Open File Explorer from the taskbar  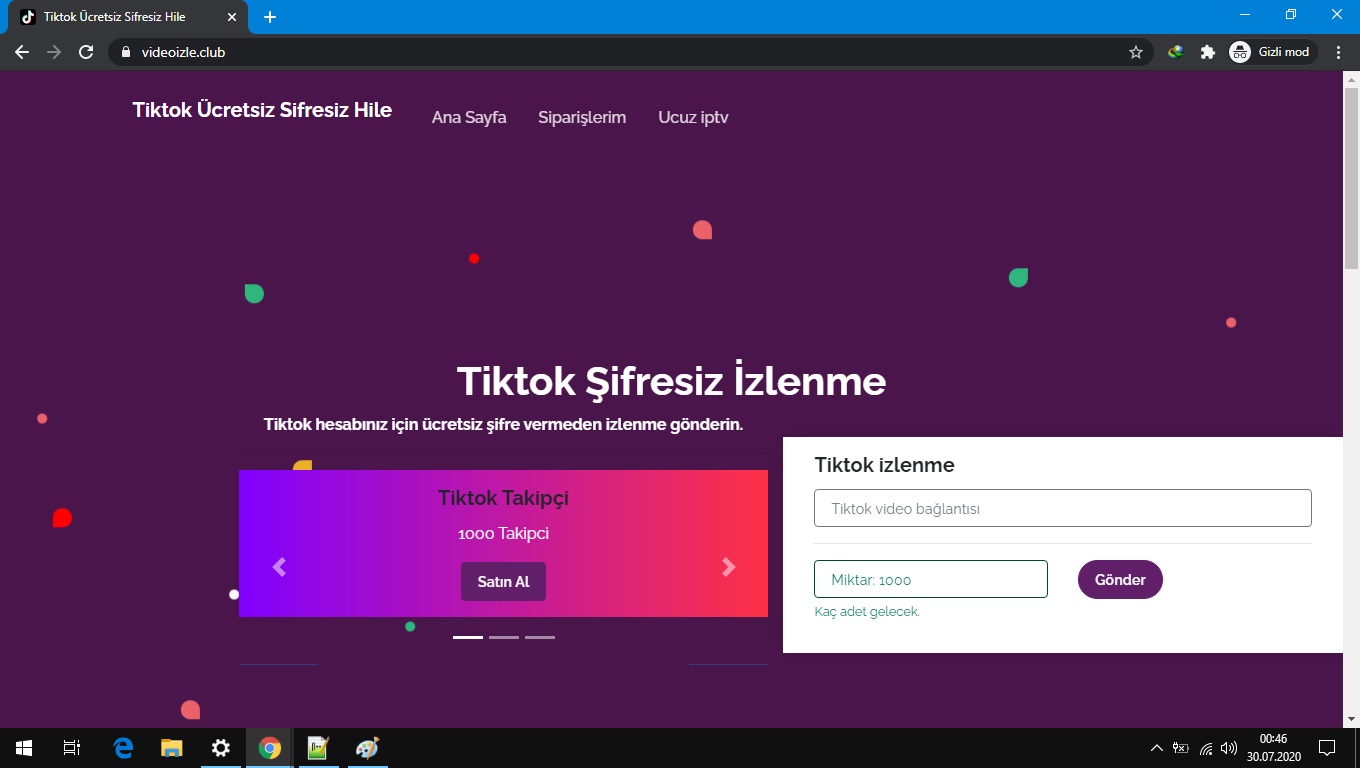tap(172, 748)
